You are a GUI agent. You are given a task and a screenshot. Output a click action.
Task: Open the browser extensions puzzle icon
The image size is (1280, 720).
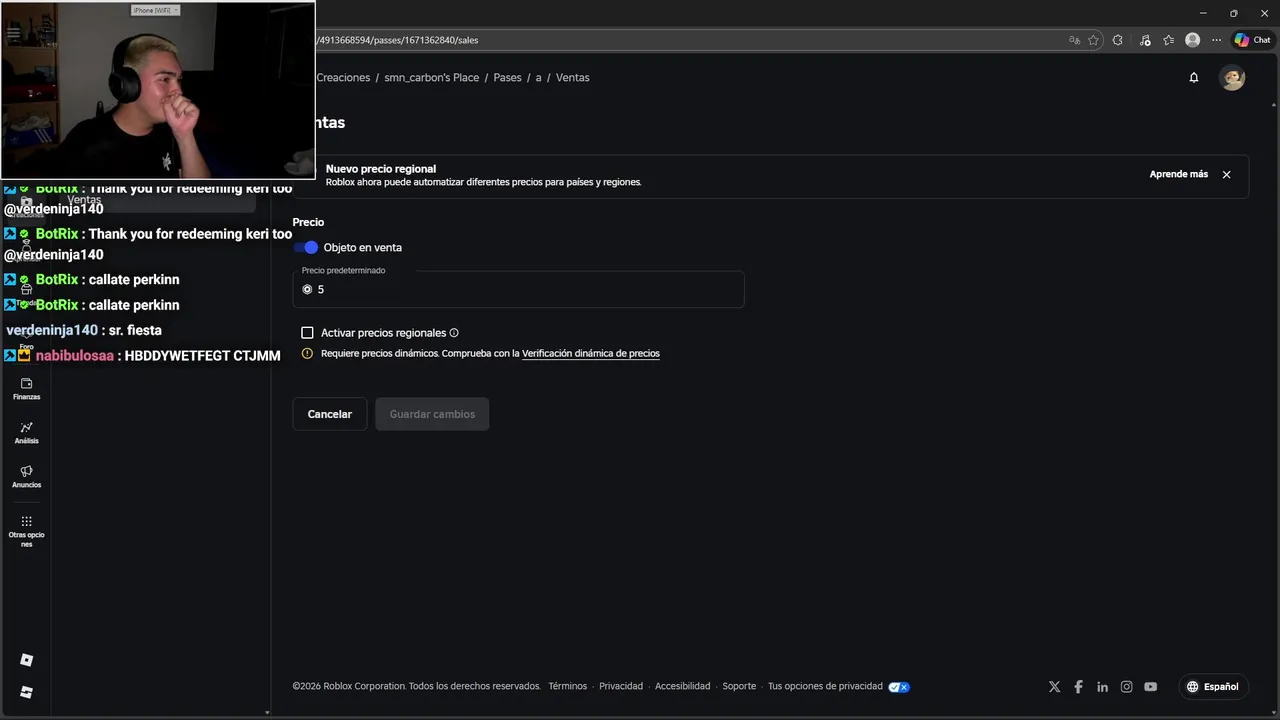pos(1118,40)
